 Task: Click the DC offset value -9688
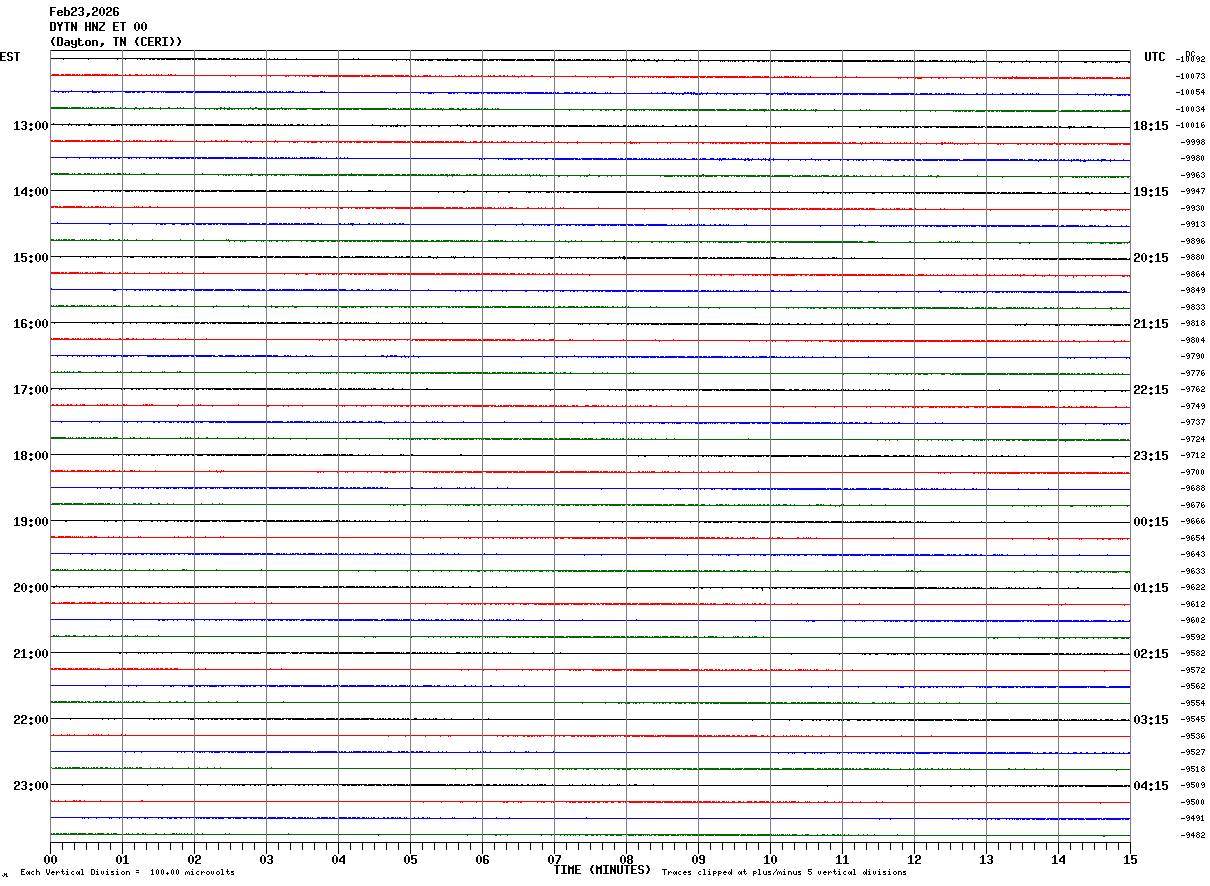coord(1193,489)
